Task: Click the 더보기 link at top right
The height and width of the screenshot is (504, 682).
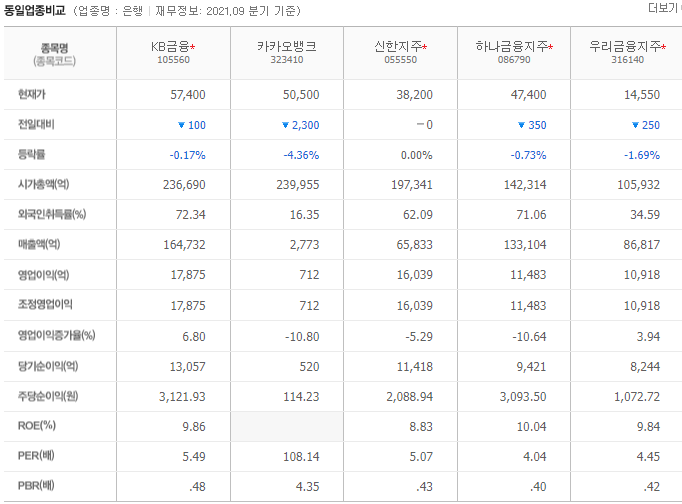Action: (x=664, y=7)
